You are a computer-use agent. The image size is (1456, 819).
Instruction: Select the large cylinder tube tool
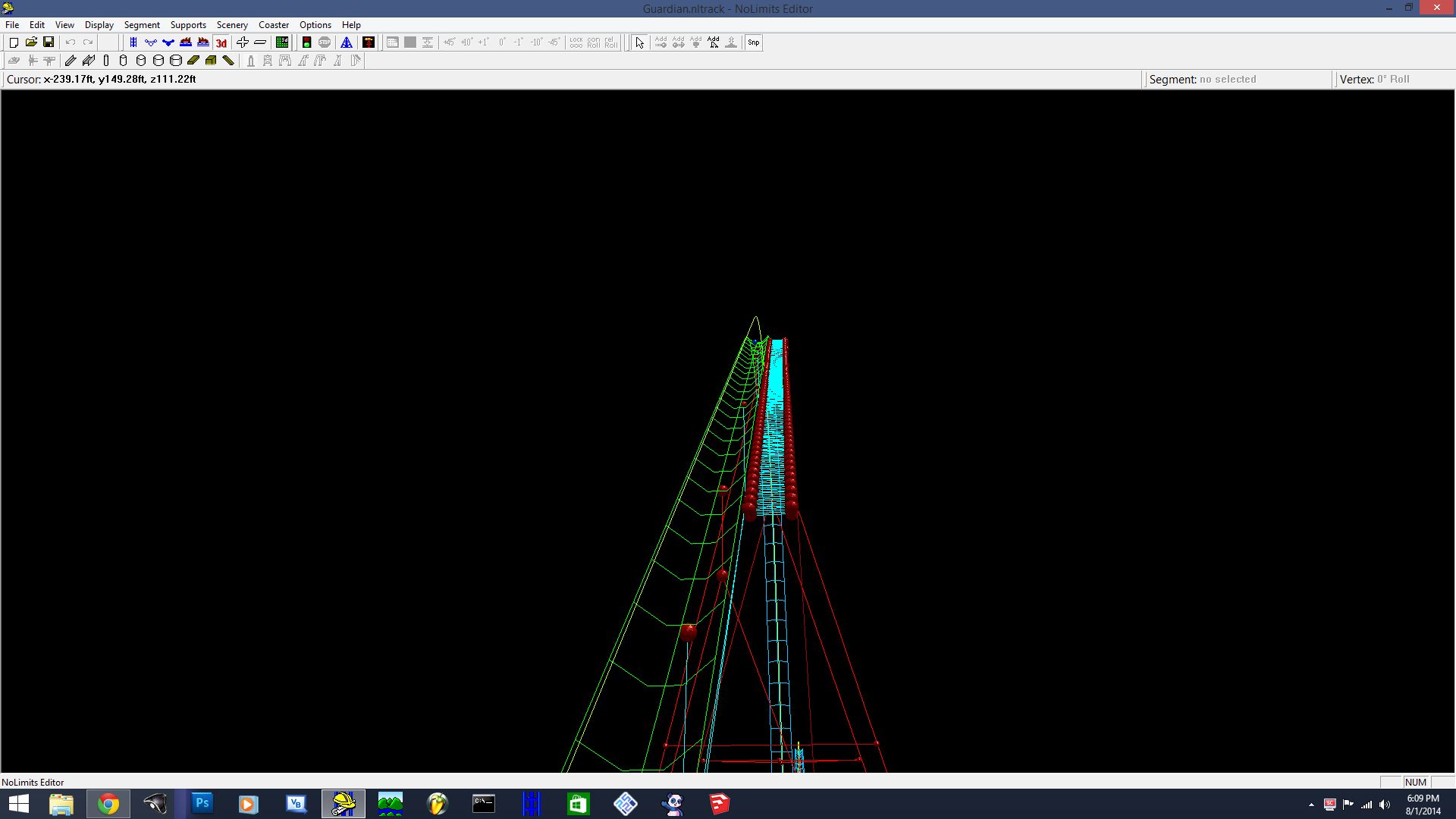pyautogui.click(x=176, y=61)
